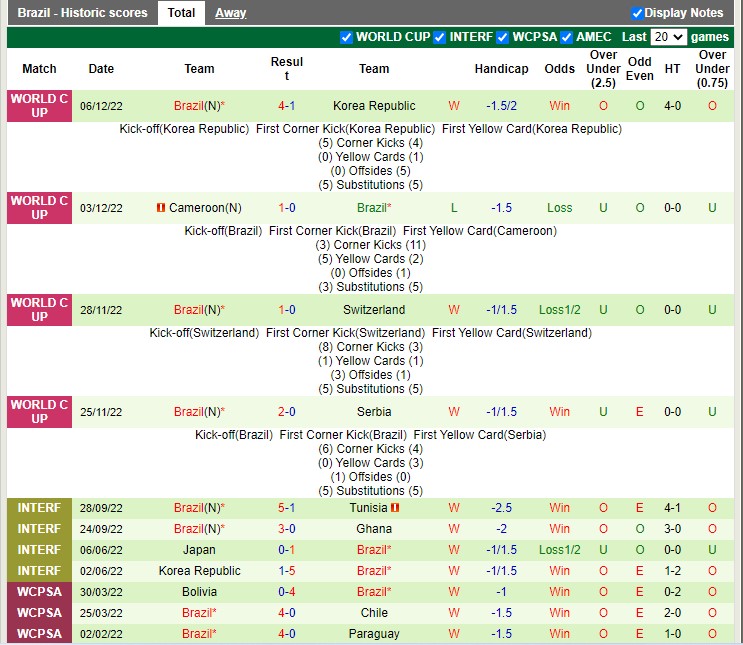Uncheck the WORLD CUP filter checkbox
The image size is (743, 645).
[346, 37]
